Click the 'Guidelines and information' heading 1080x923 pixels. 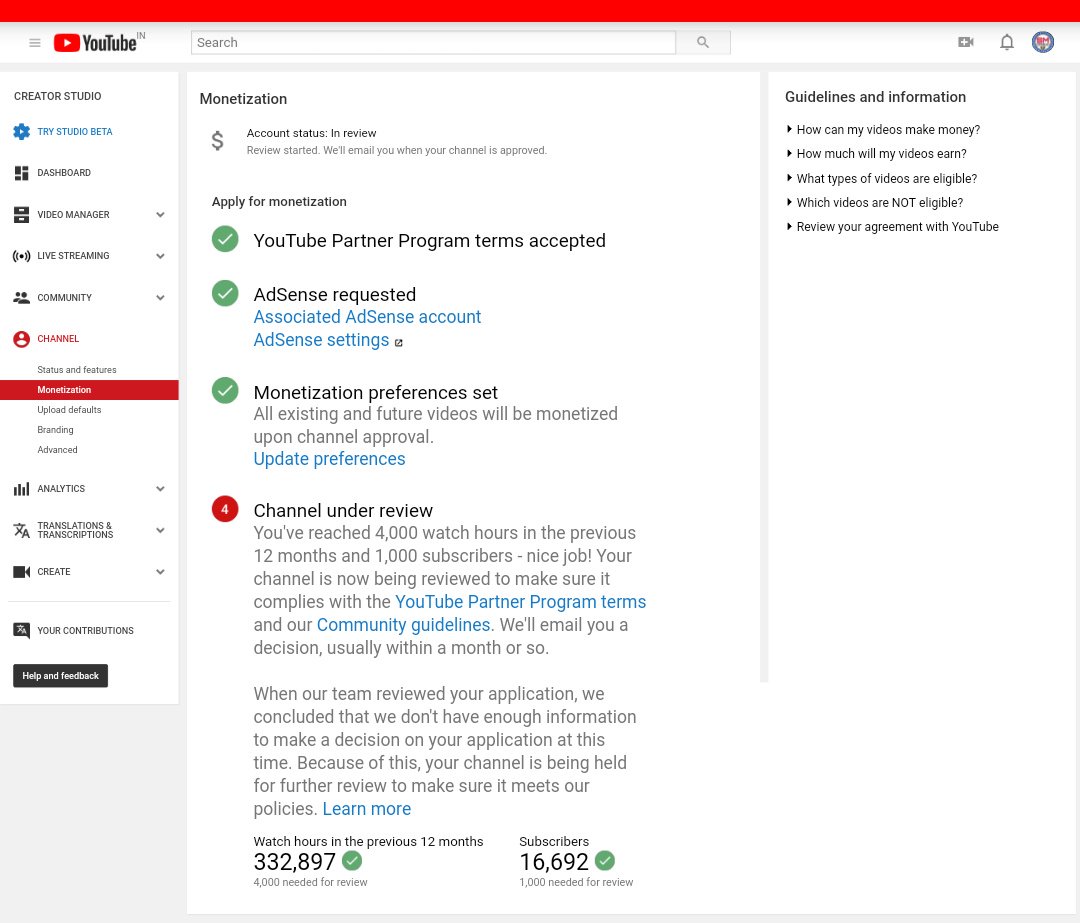click(x=875, y=97)
